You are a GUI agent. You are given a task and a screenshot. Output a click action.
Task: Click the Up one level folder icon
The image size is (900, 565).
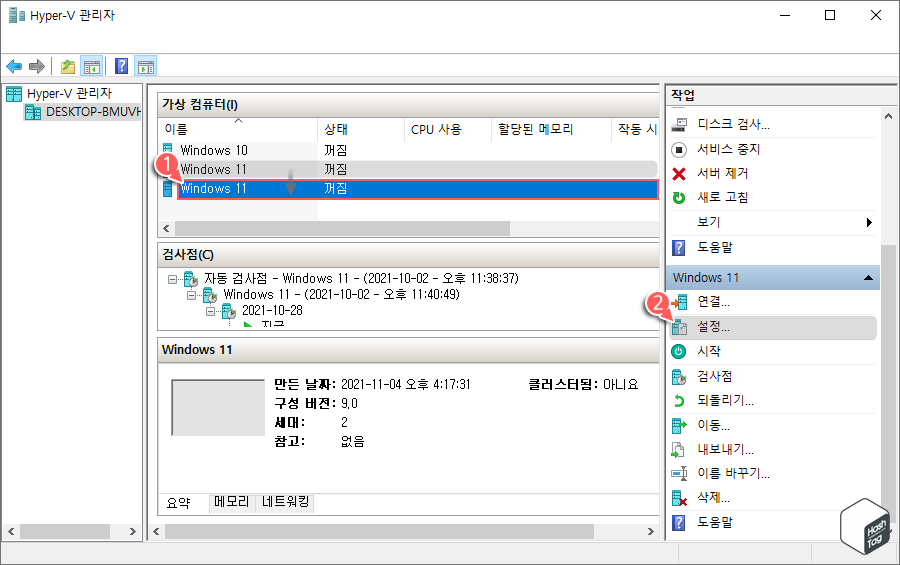68,67
